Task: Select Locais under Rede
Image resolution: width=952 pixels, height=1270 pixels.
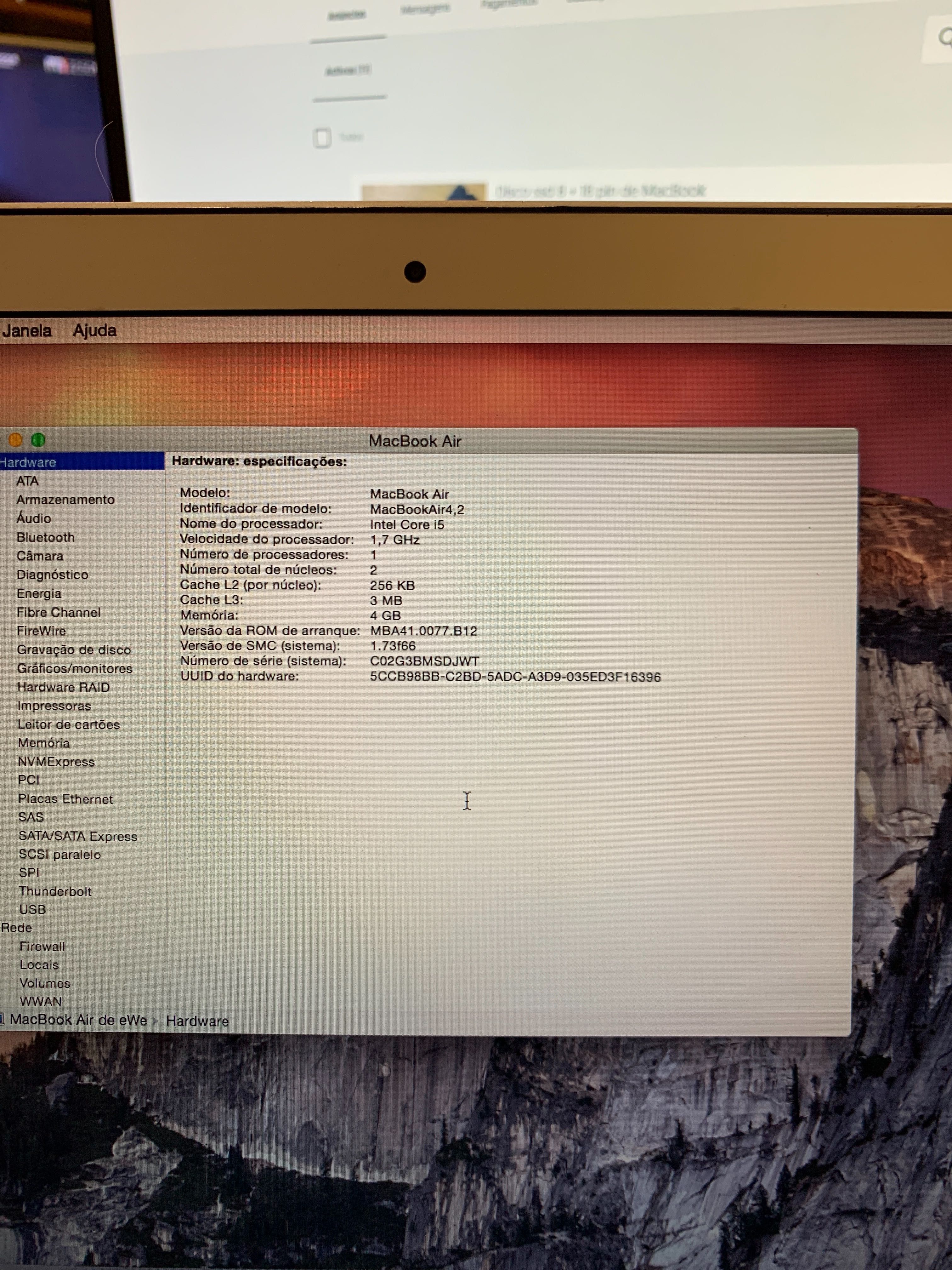Action: [x=39, y=964]
